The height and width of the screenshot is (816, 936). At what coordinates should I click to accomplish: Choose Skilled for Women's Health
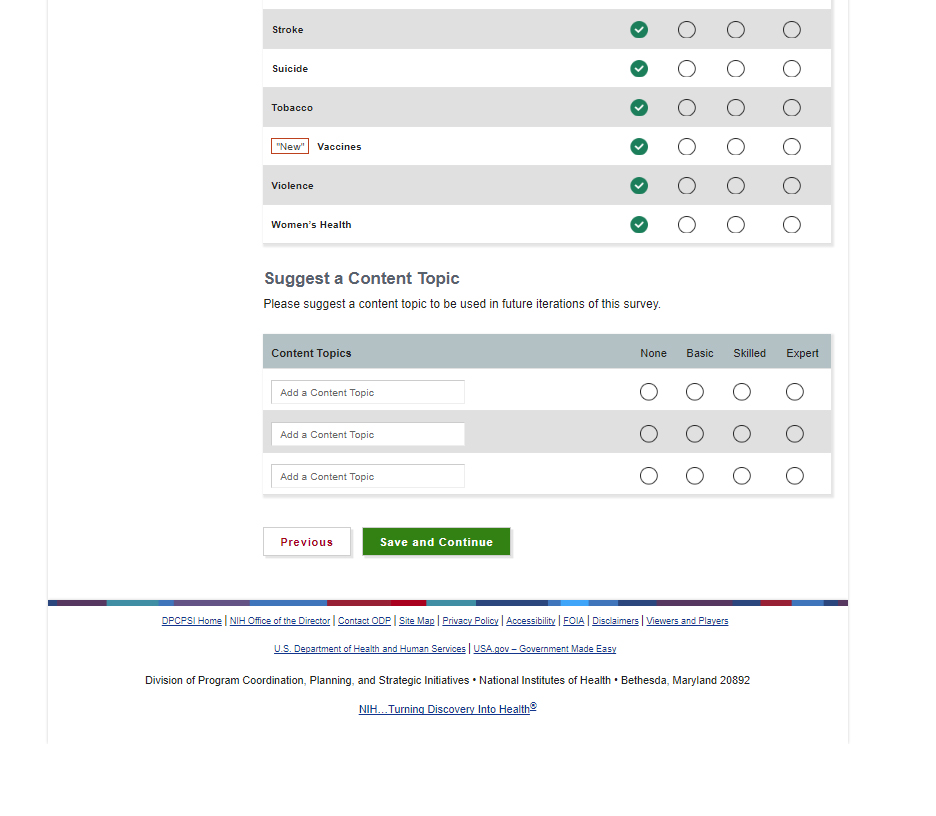[735, 225]
